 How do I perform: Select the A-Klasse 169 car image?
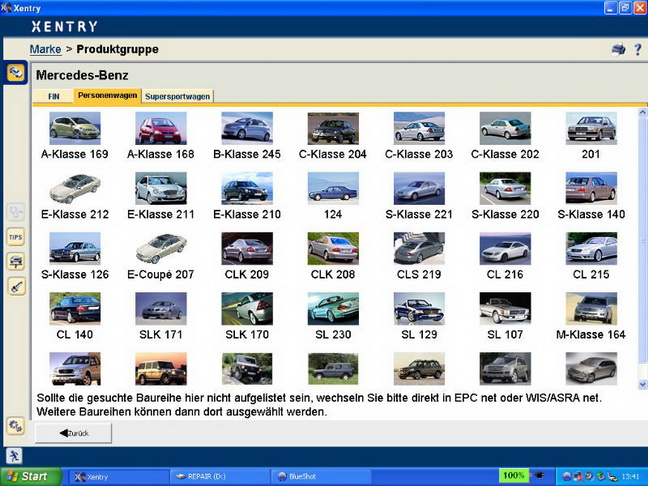click(75, 128)
